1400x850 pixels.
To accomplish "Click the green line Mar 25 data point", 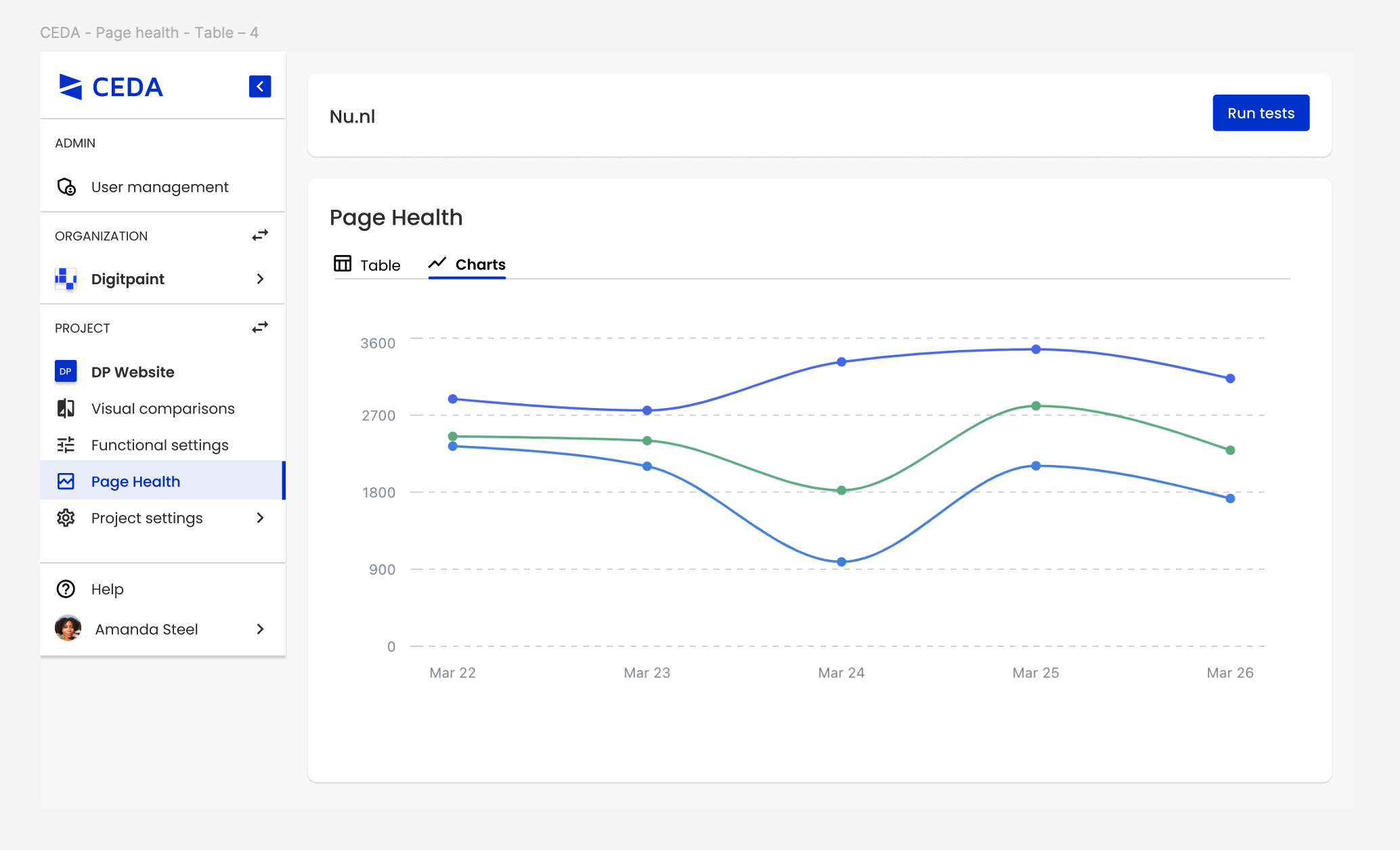I will pyautogui.click(x=1036, y=406).
